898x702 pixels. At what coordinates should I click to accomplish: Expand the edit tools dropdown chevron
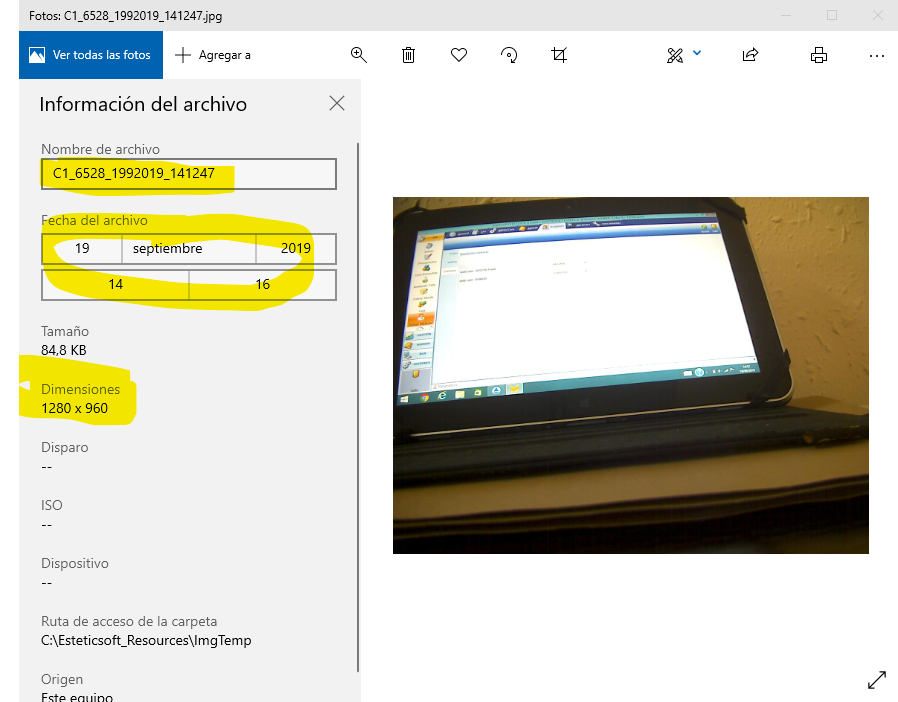[x=697, y=53]
